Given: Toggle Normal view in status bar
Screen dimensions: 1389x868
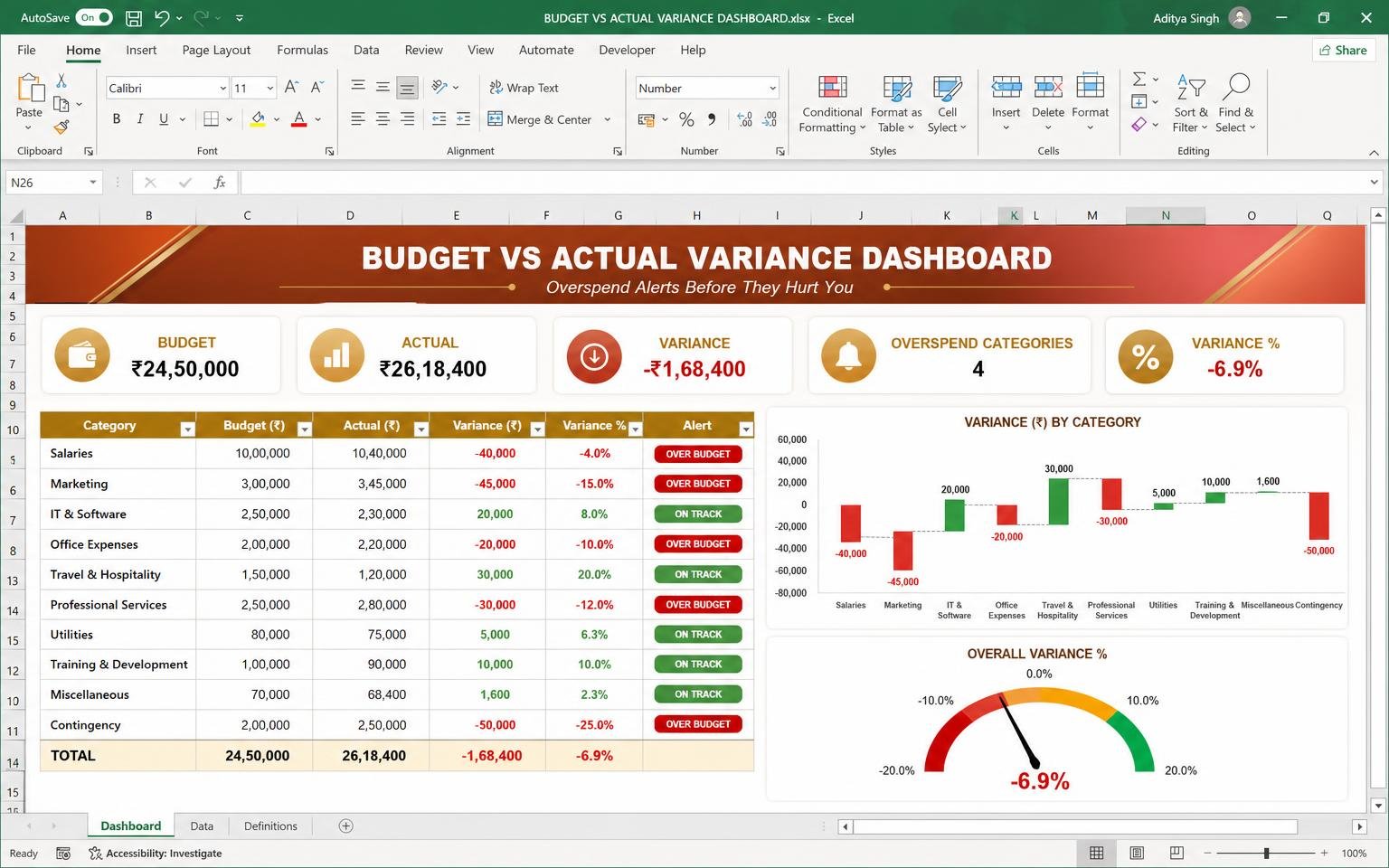Looking at the screenshot, I should point(1096,853).
